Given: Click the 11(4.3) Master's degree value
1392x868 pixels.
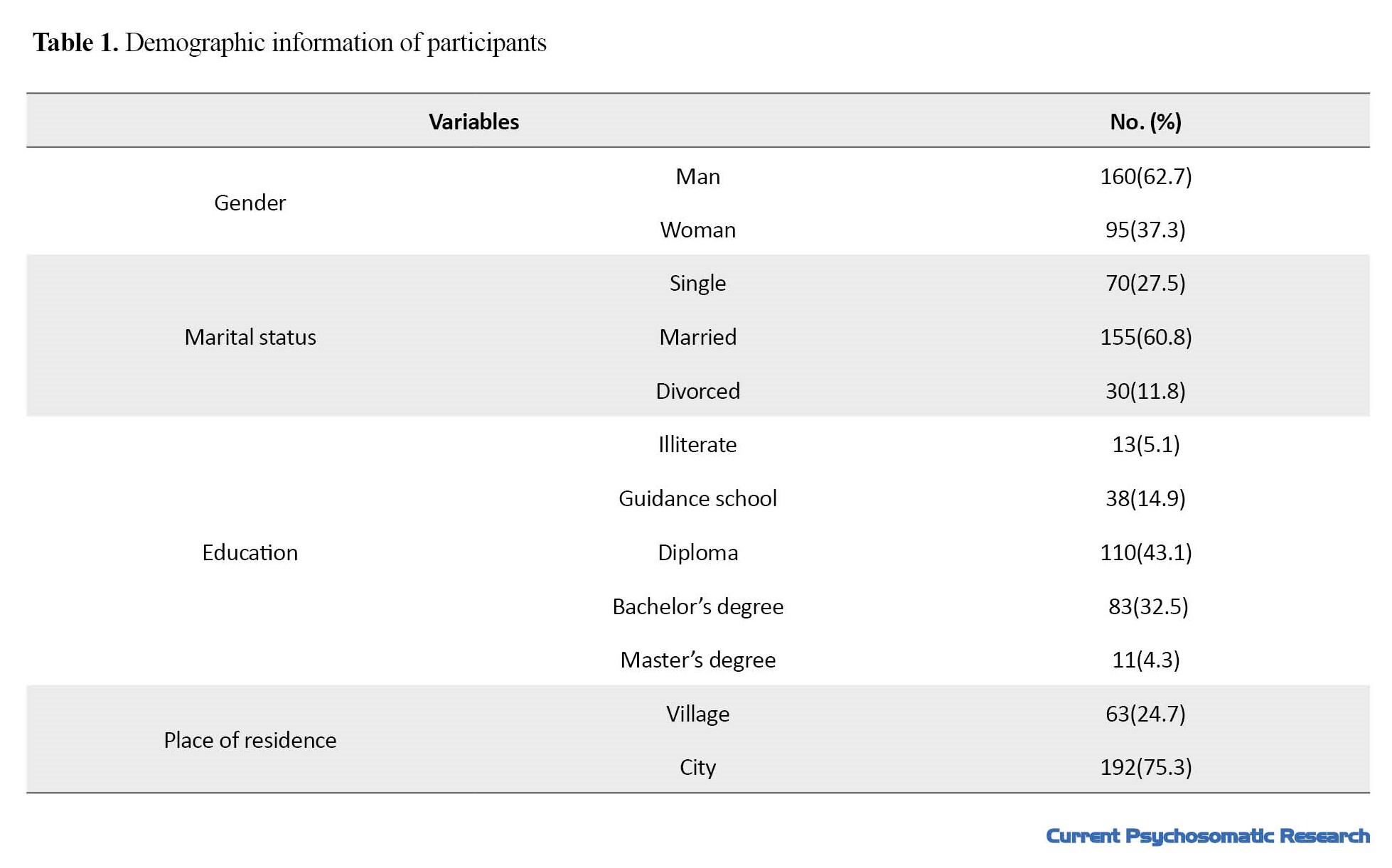Looking at the screenshot, I should pos(1145,660).
